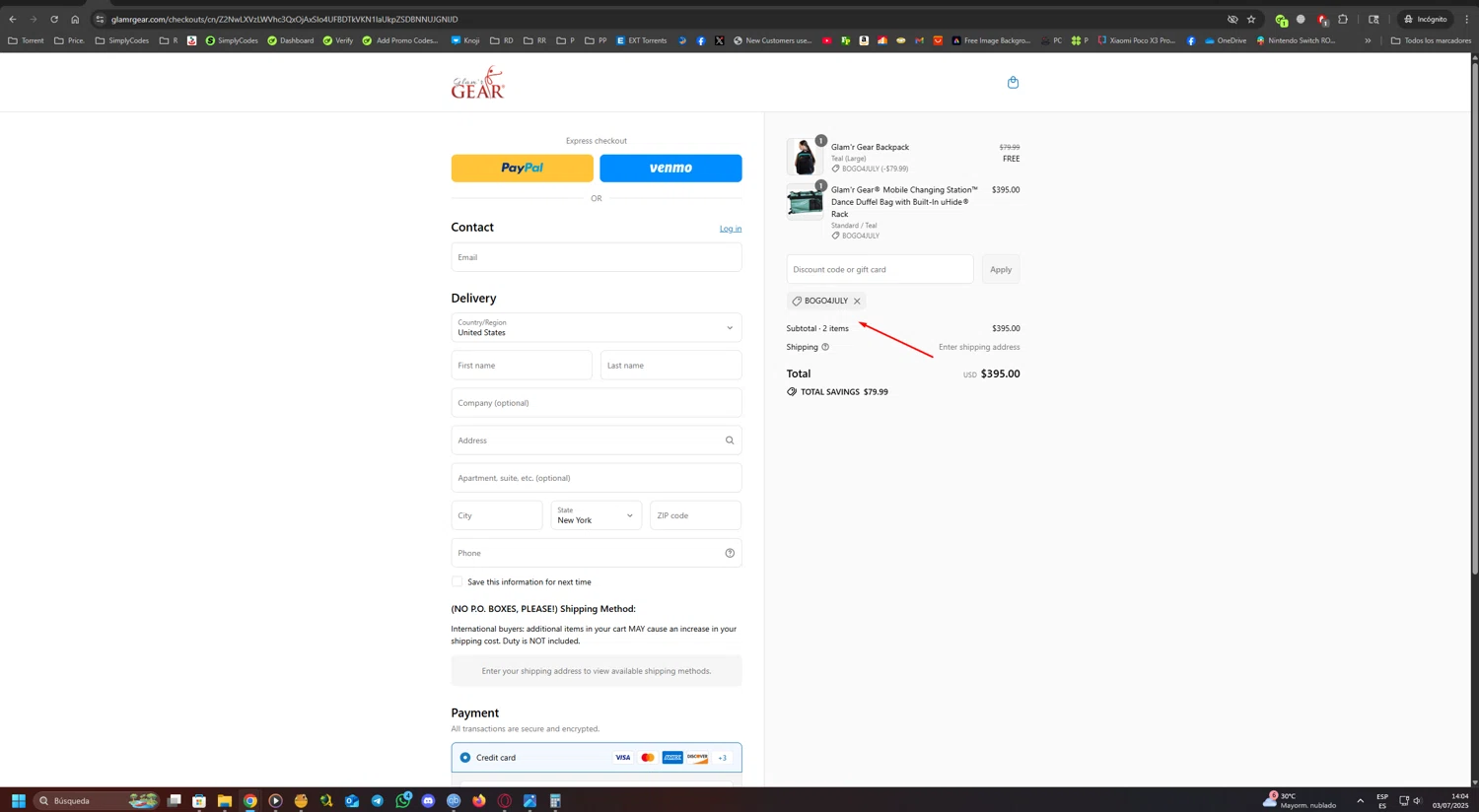The image size is (1479, 812).
Task: Open the Telegram taskbar icon
Action: (378, 801)
